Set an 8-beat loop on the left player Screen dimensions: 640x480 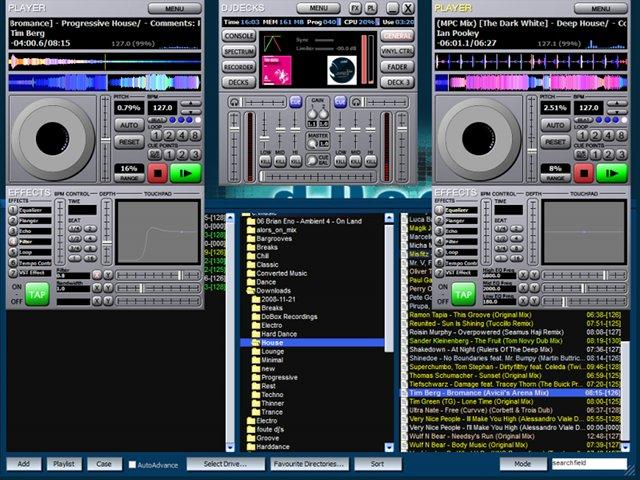point(195,135)
